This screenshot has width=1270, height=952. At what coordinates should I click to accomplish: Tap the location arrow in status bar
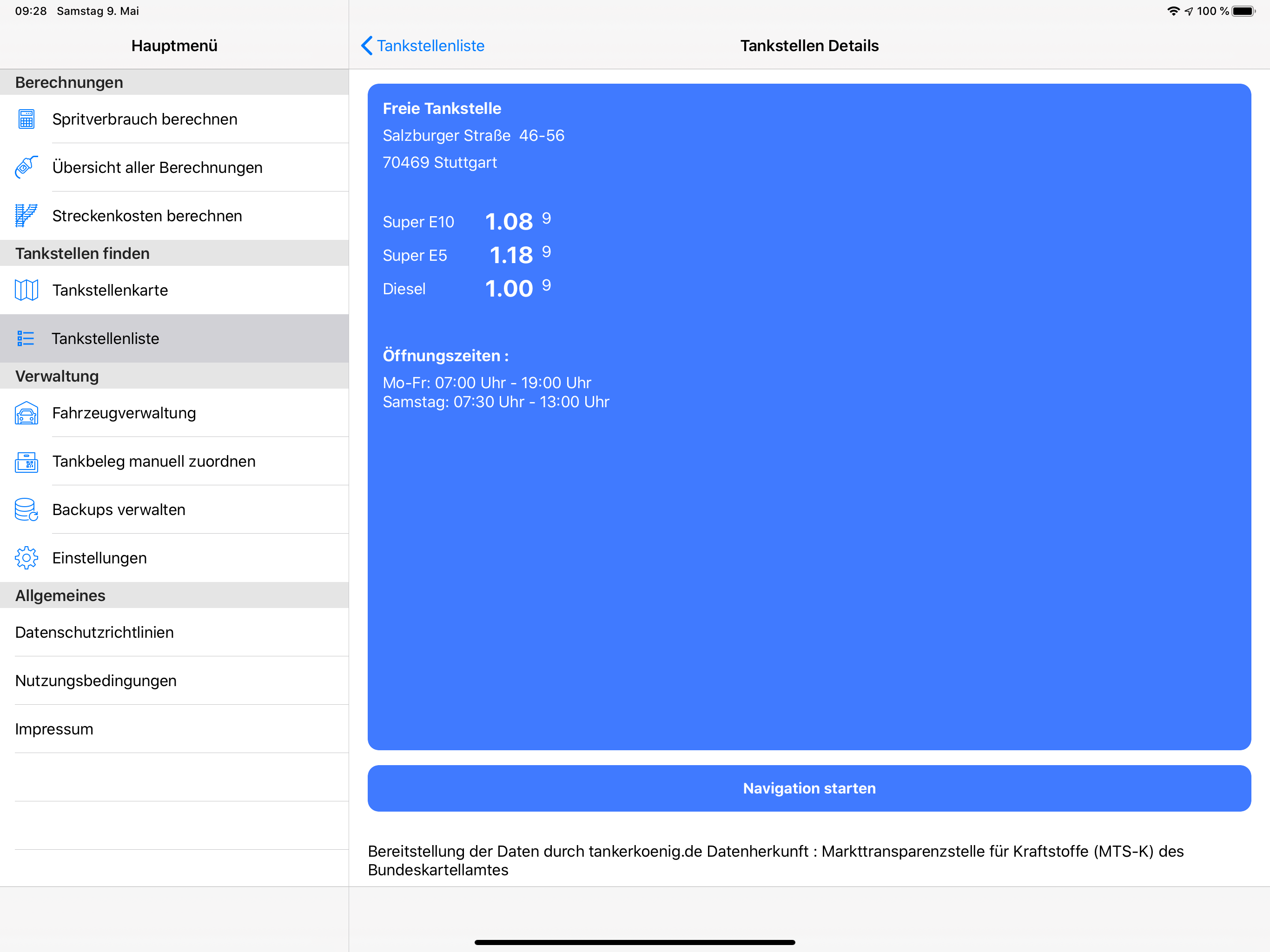pos(1189,11)
